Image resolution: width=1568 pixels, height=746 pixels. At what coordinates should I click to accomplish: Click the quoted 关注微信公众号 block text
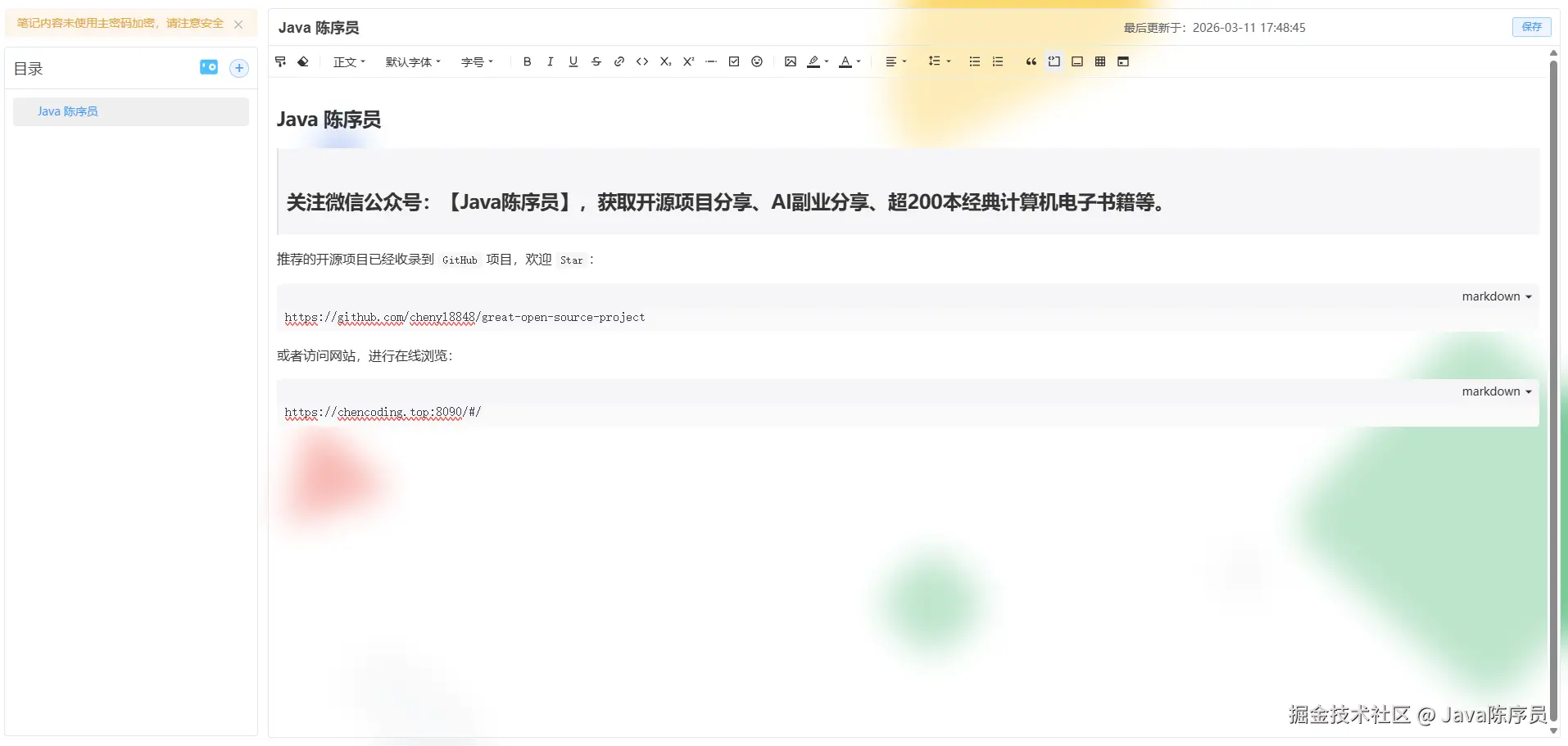tap(726, 202)
